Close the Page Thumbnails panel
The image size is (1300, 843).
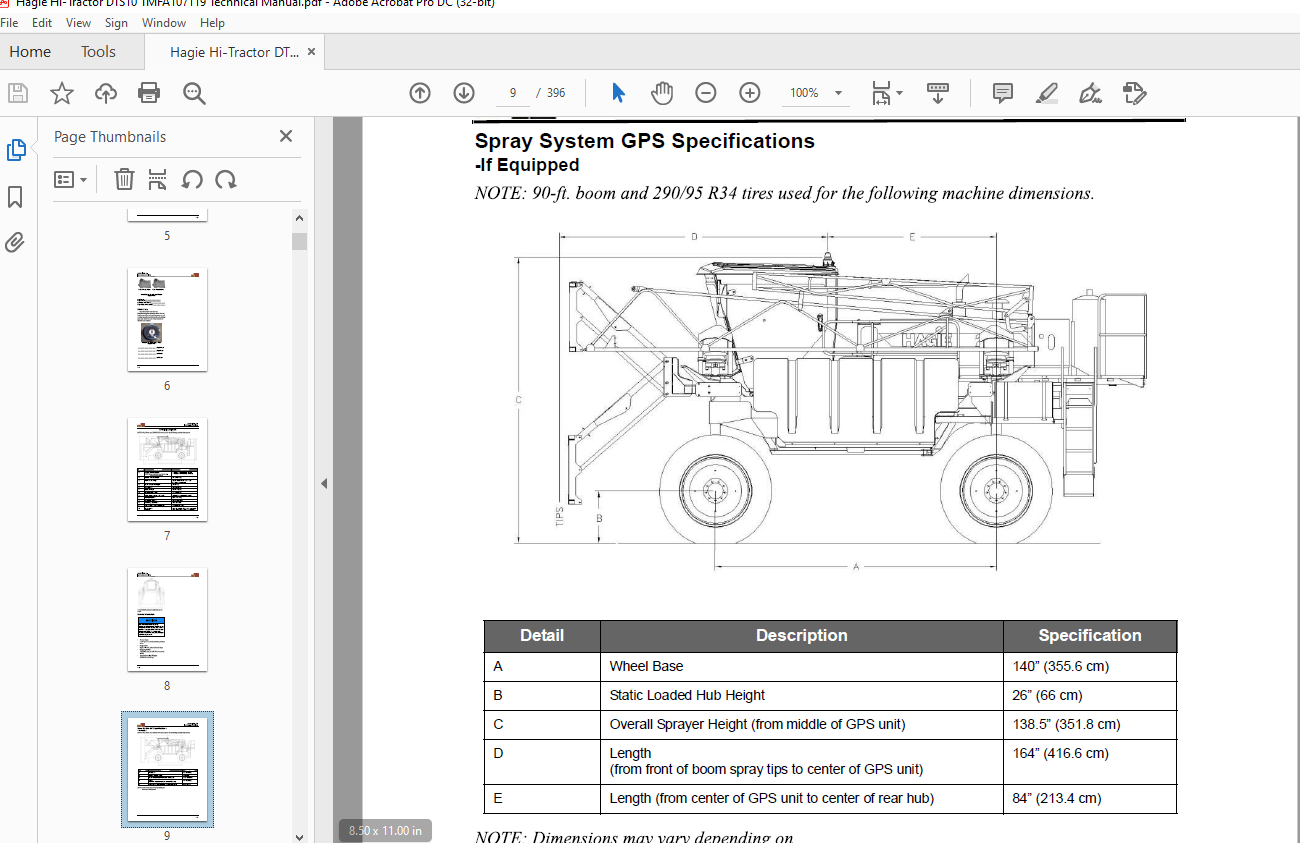pos(286,137)
